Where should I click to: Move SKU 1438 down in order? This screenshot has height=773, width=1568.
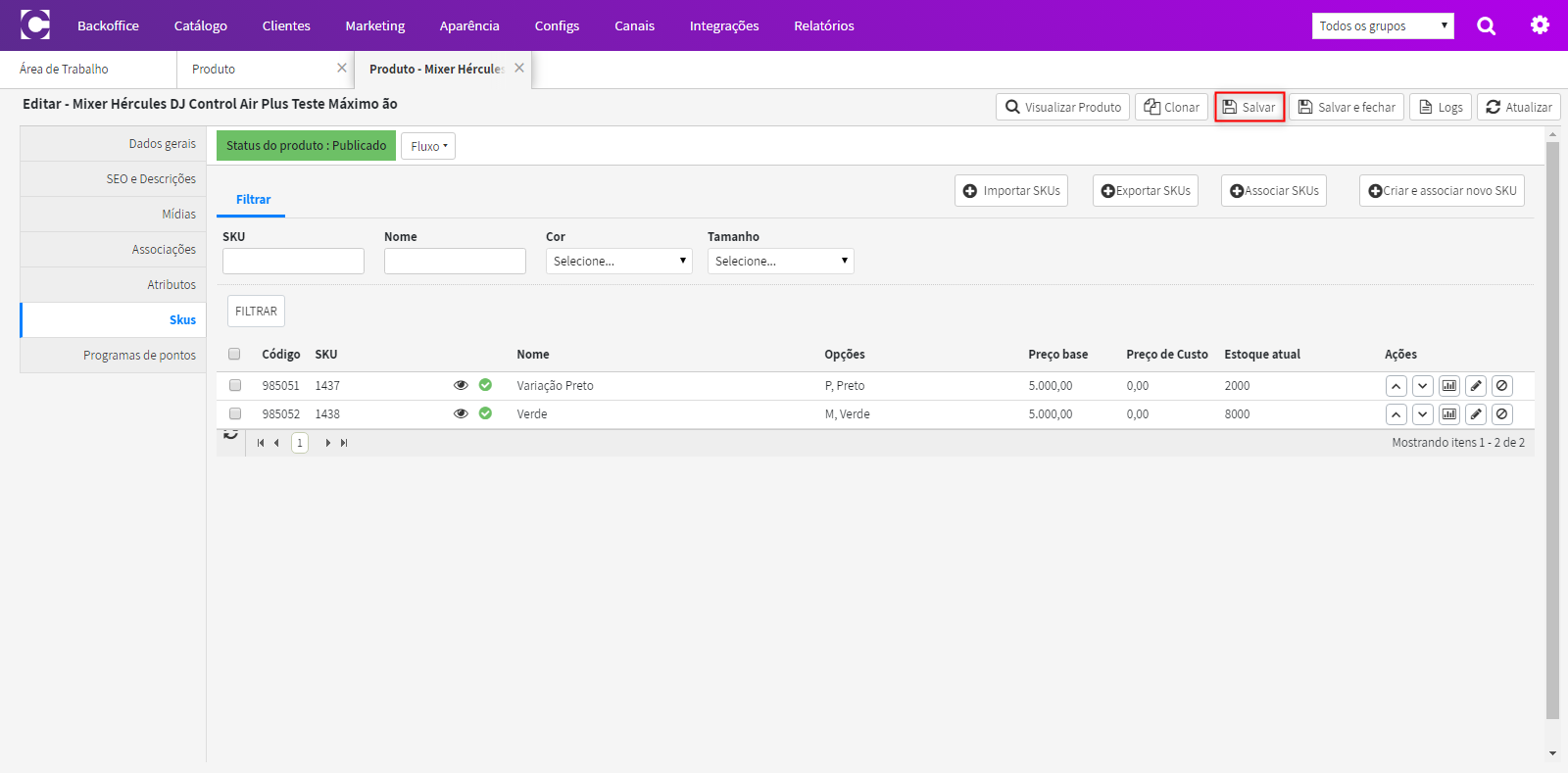pyautogui.click(x=1423, y=414)
